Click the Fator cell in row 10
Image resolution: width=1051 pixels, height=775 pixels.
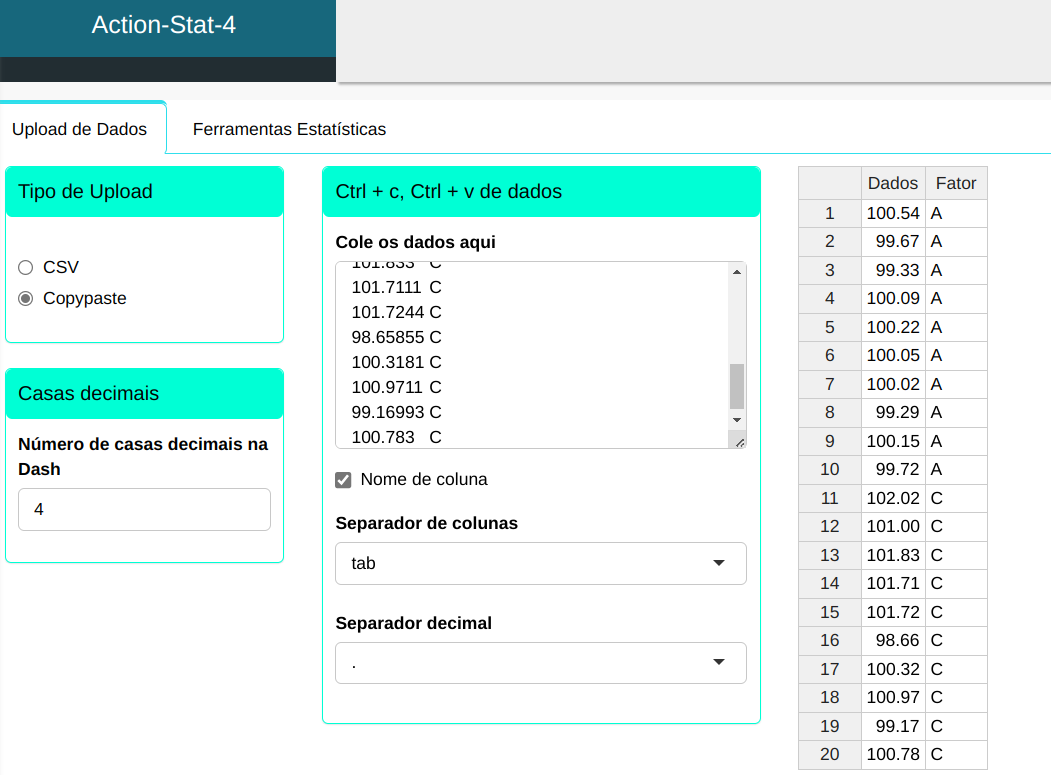(955, 469)
